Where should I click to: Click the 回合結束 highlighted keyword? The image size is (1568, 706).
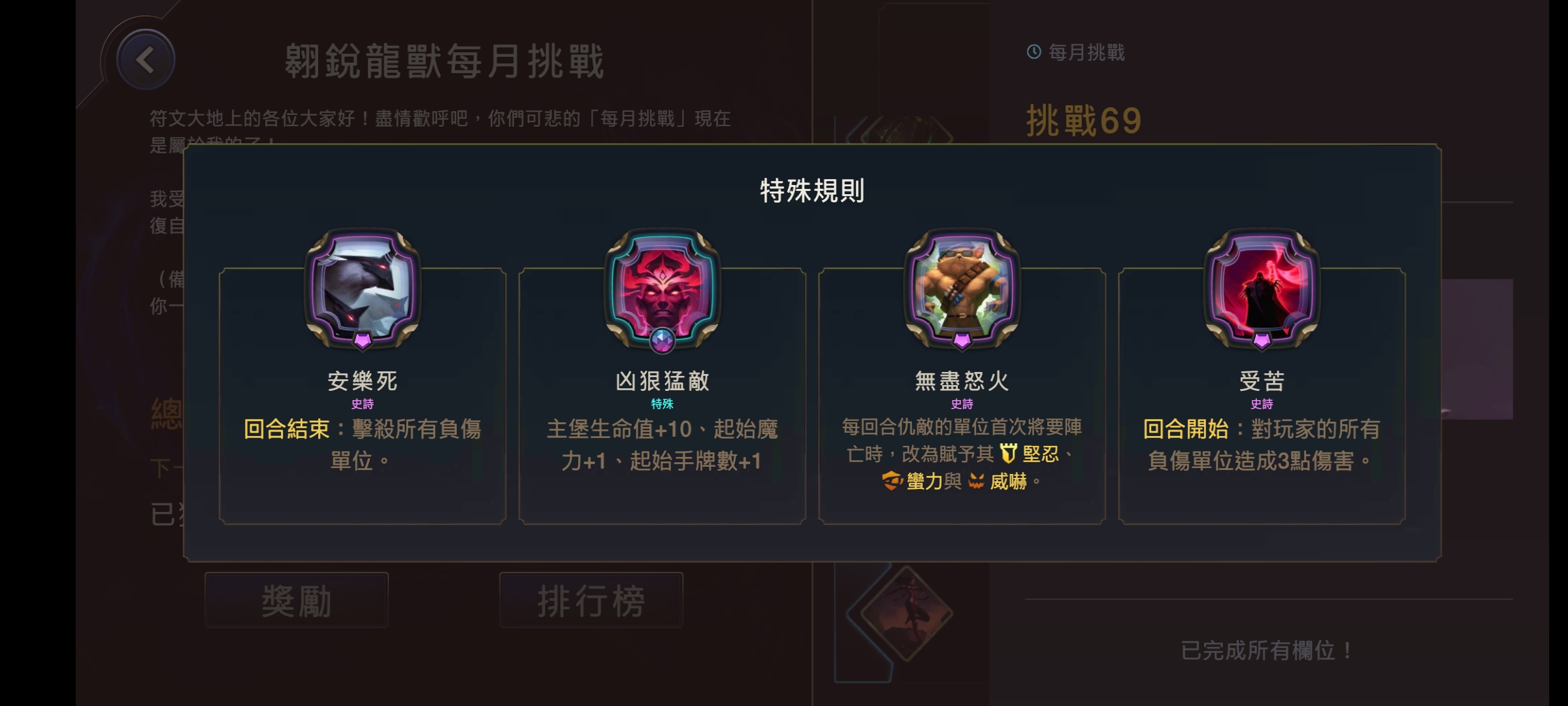(x=286, y=429)
